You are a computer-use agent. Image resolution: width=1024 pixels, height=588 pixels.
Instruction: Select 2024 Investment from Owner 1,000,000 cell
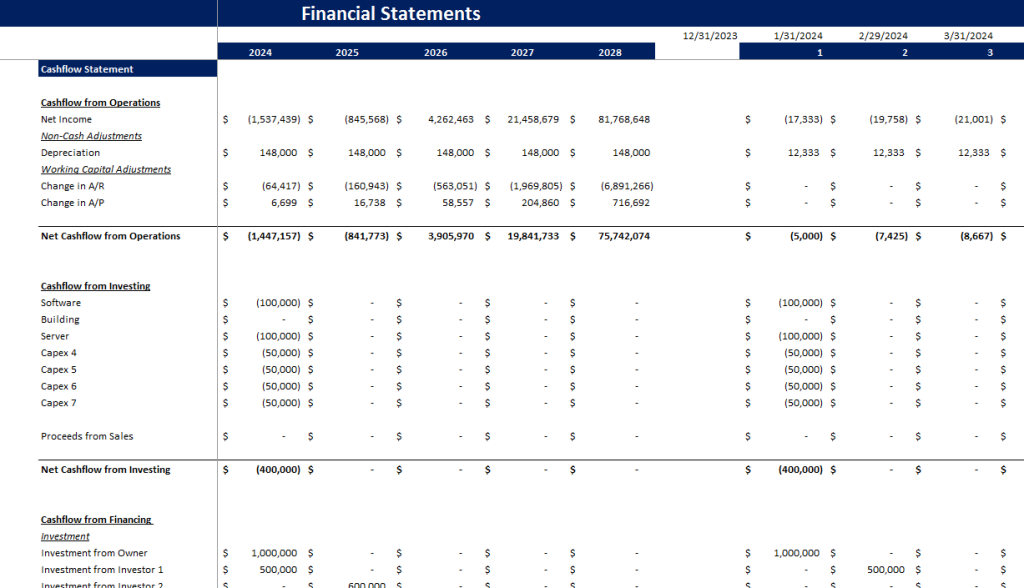(274, 553)
